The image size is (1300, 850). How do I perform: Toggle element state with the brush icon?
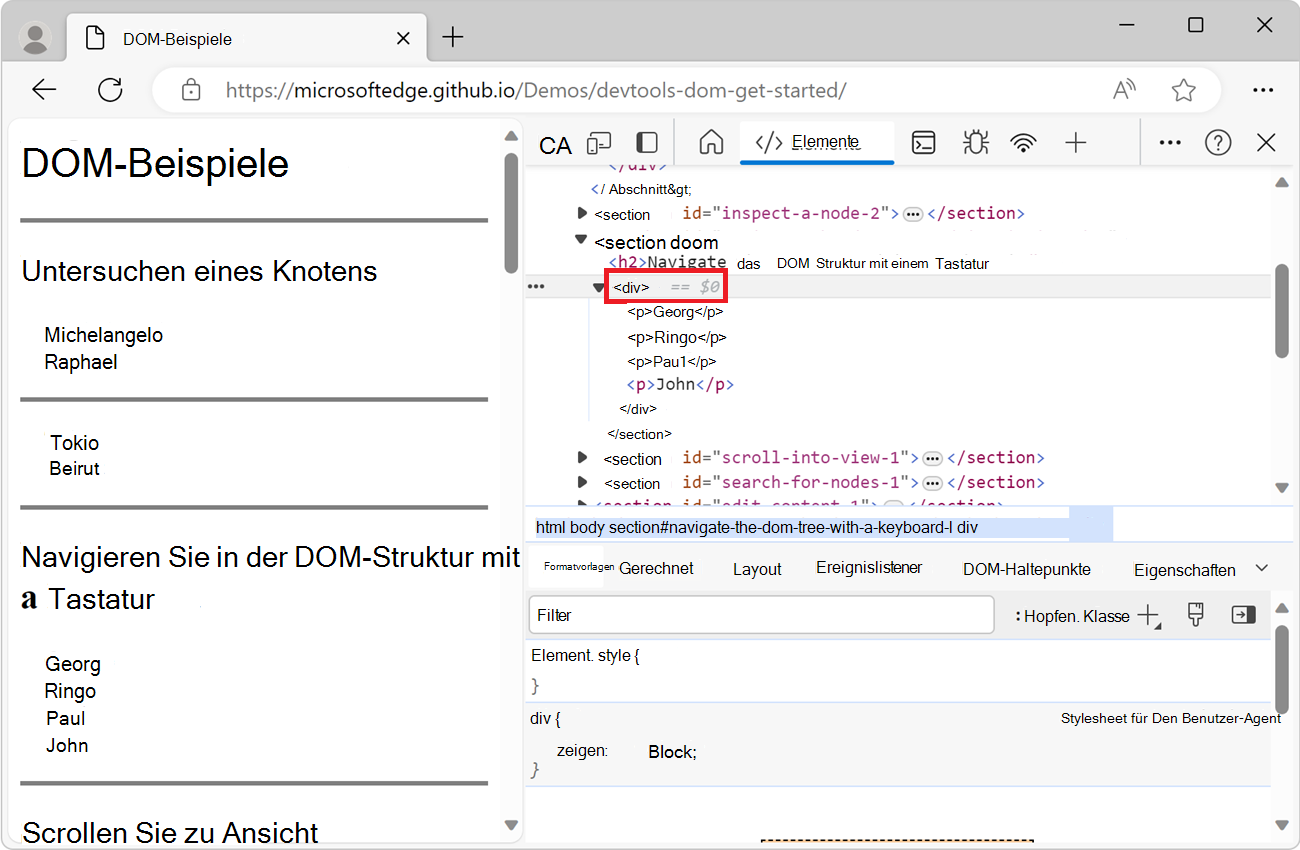pyautogui.click(x=1195, y=614)
